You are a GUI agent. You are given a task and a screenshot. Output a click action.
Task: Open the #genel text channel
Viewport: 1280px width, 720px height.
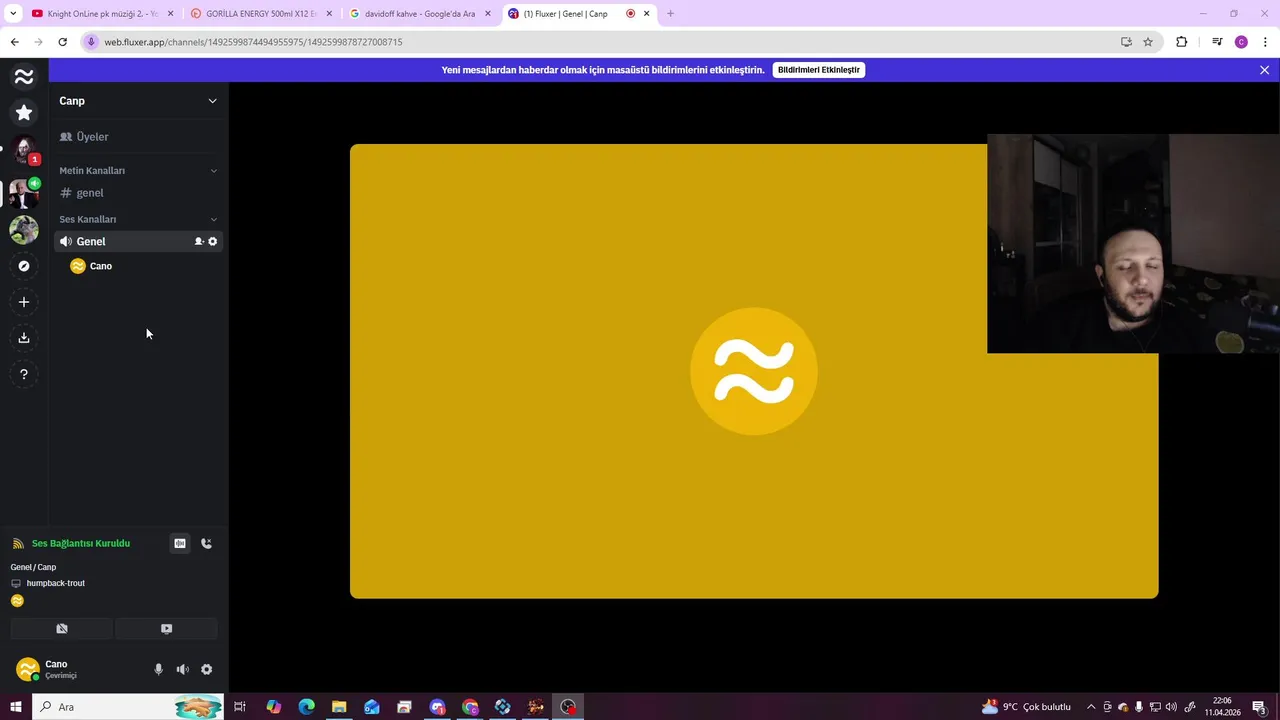(138, 193)
